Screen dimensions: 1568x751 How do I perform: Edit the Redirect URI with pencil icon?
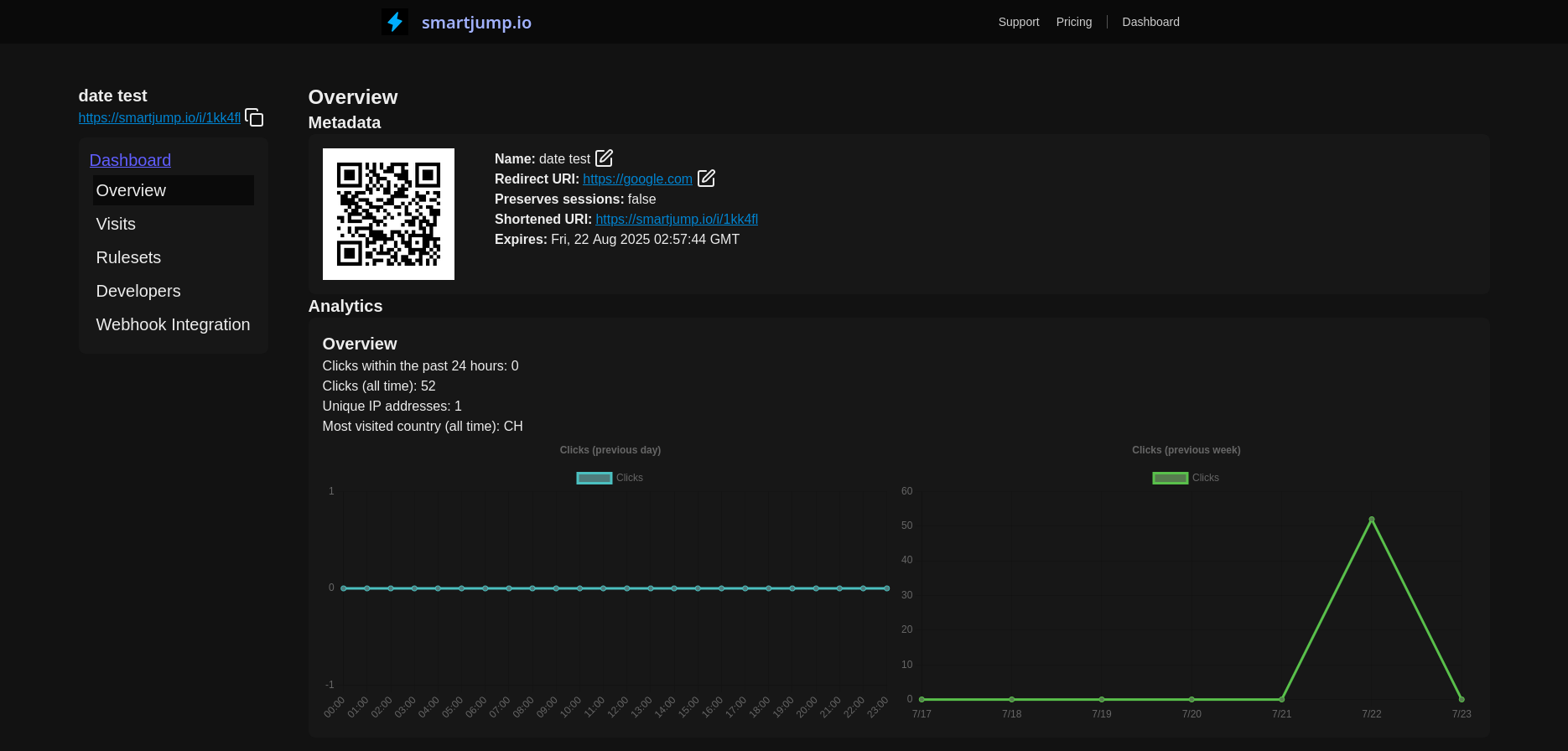[707, 178]
